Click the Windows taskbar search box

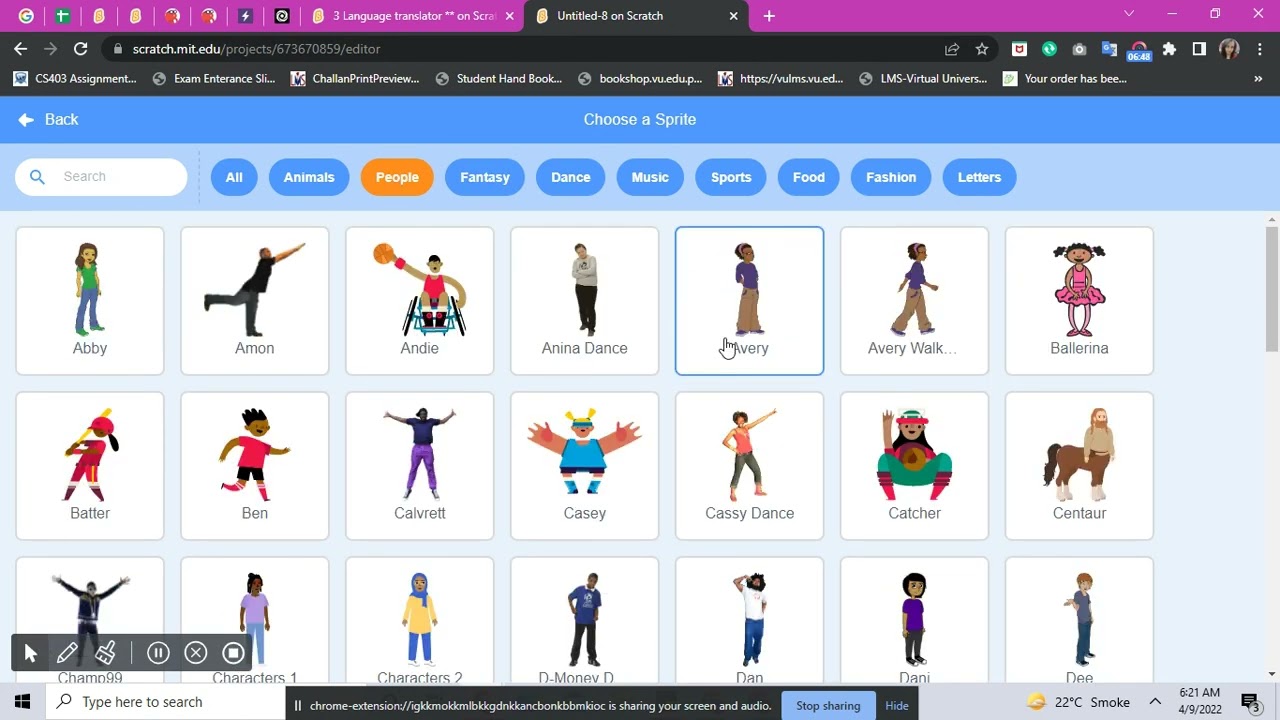(x=166, y=702)
